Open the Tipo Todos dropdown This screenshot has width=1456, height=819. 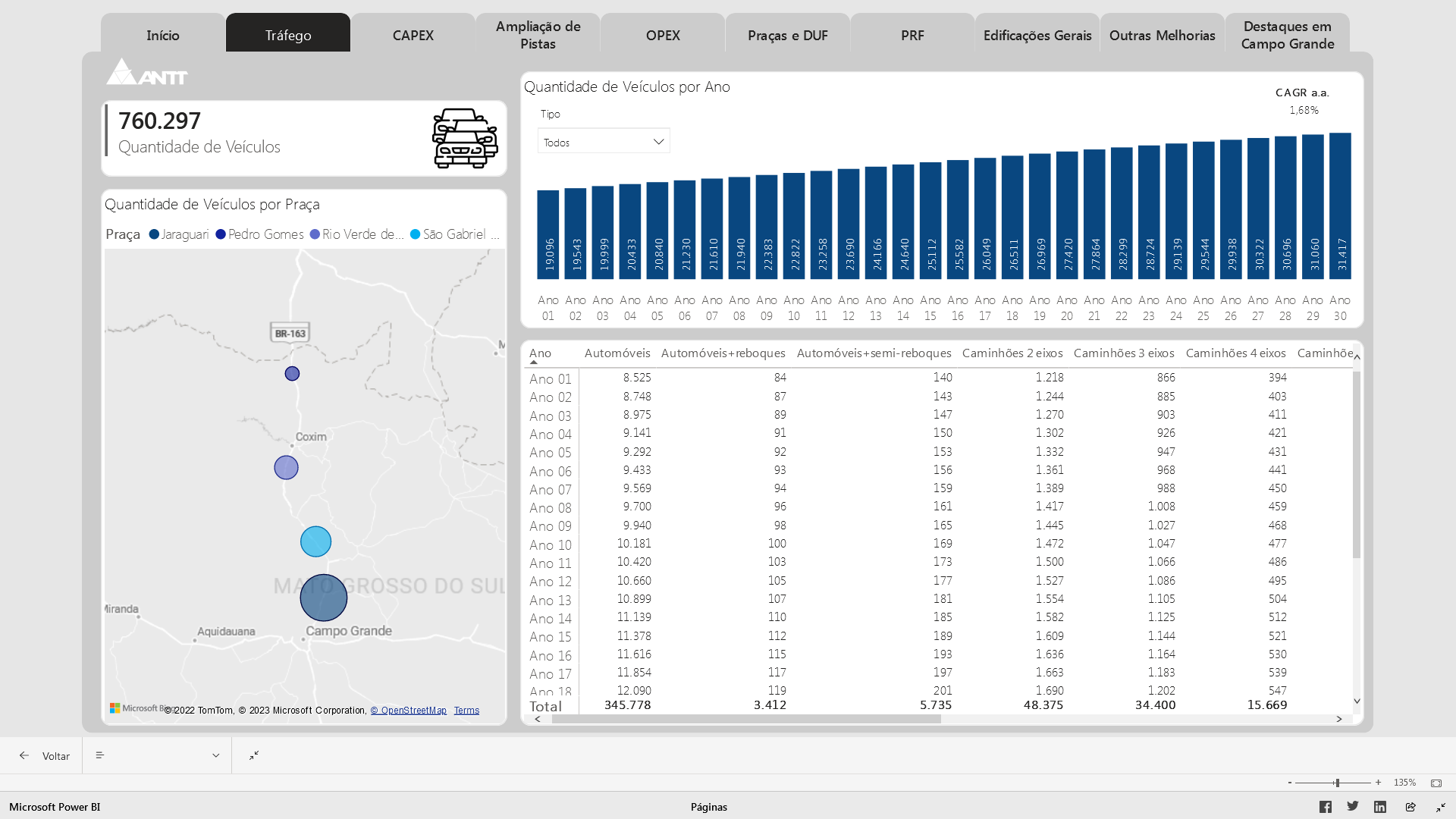[604, 142]
